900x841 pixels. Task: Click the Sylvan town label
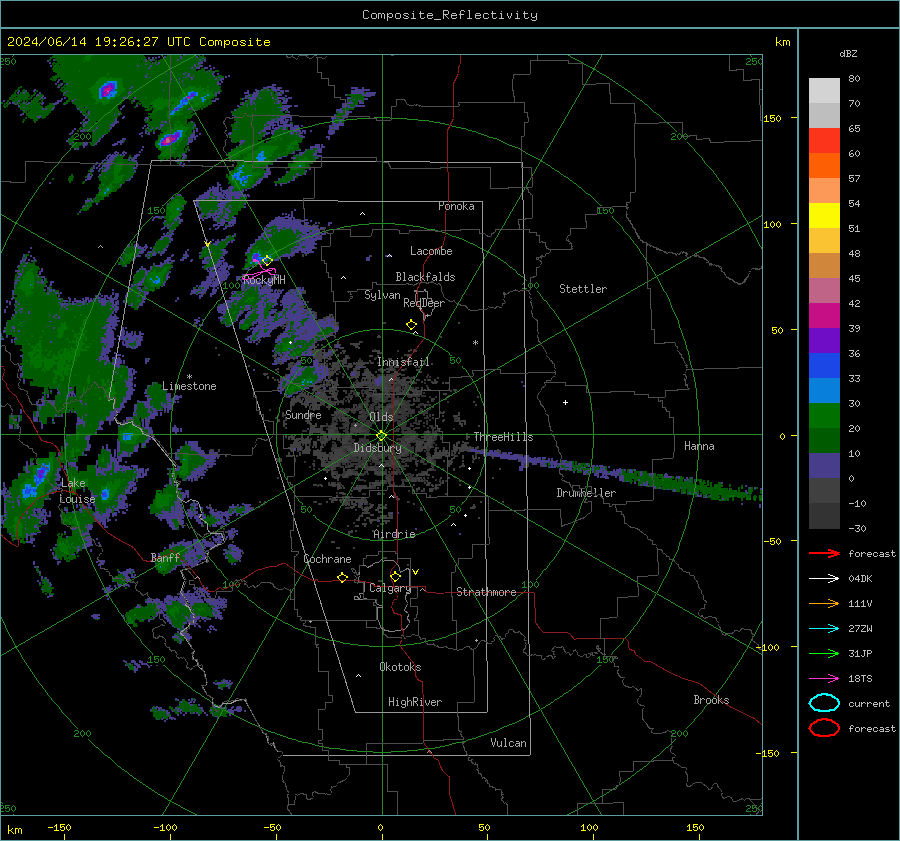pos(382,295)
